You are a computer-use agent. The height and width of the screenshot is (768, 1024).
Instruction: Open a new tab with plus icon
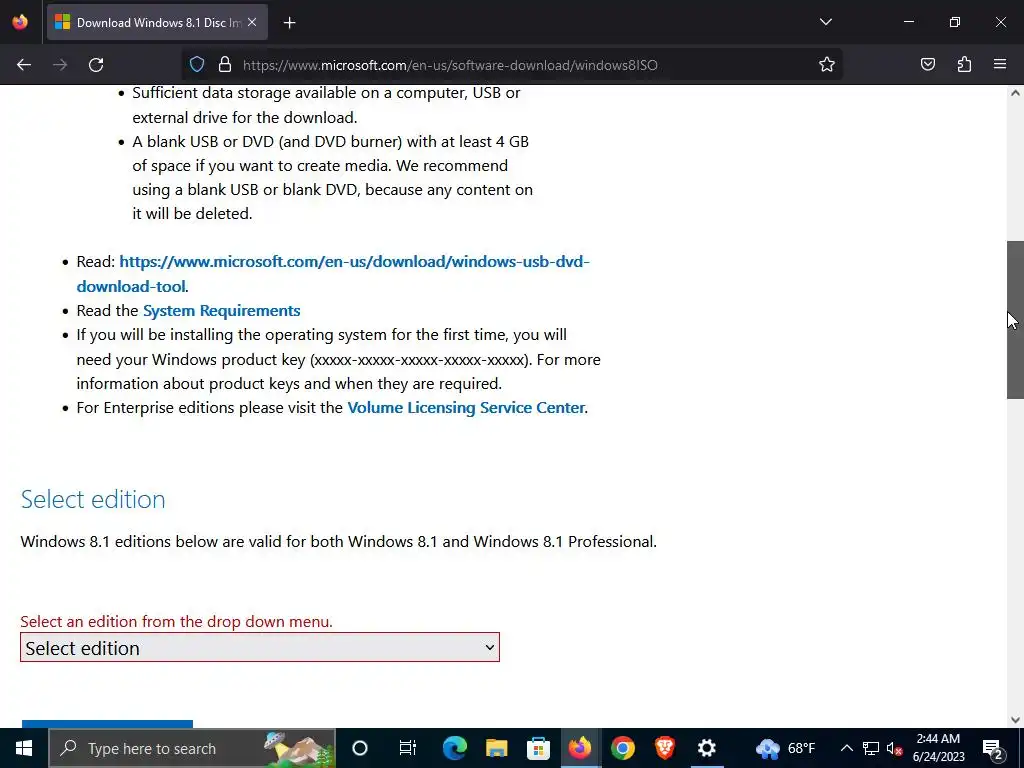click(289, 23)
